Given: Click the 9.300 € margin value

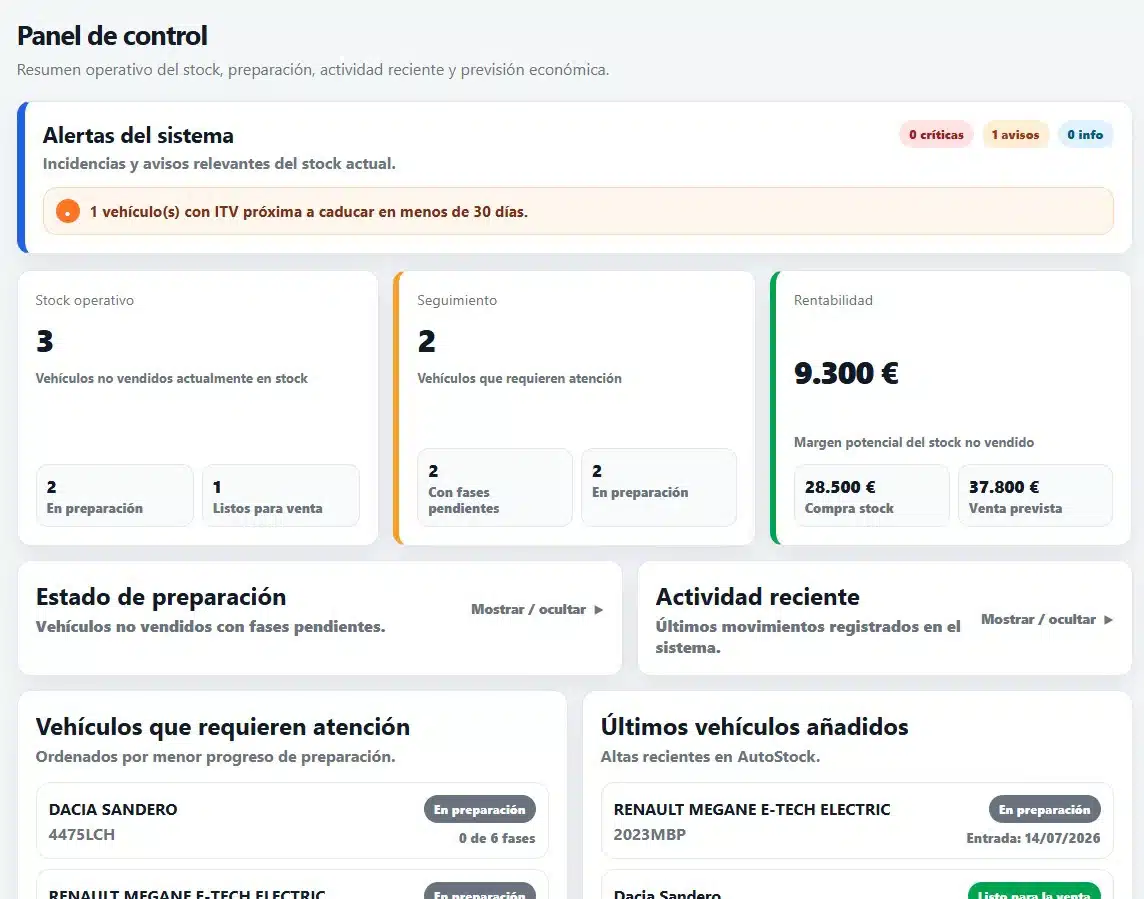Looking at the screenshot, I should (846, 374).
